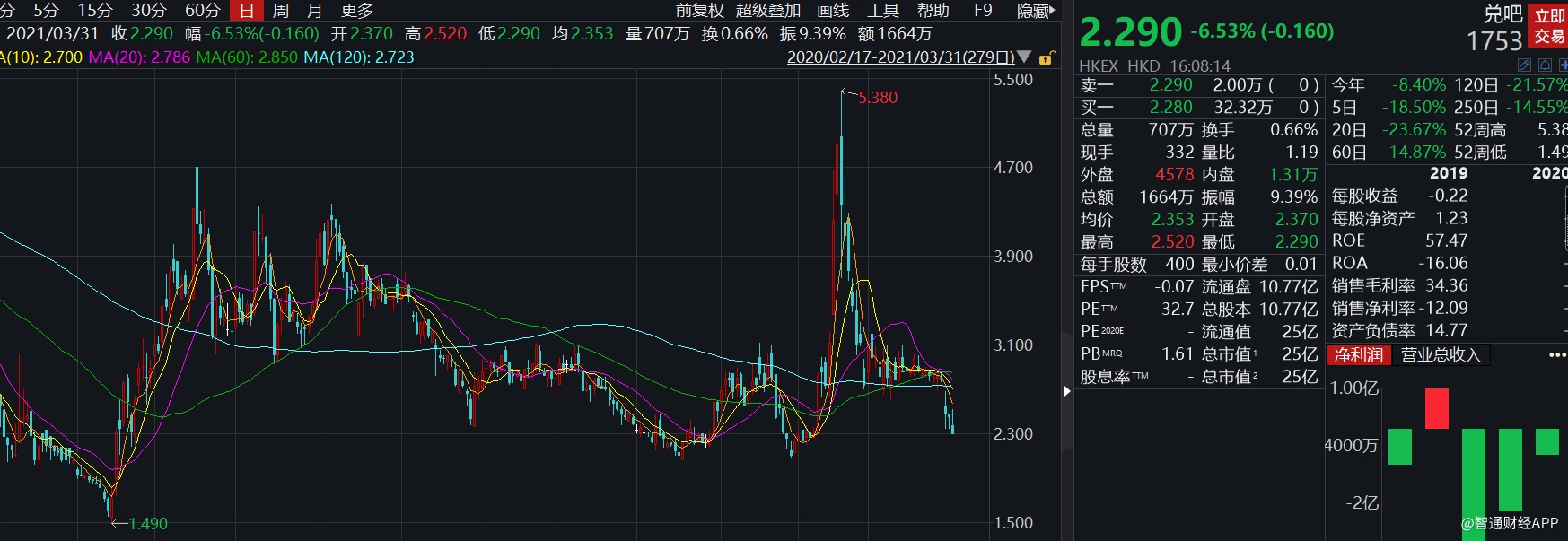Click the pencil edit note icon
This screenshot has width=1568, height=541.
pos(1524,65)
